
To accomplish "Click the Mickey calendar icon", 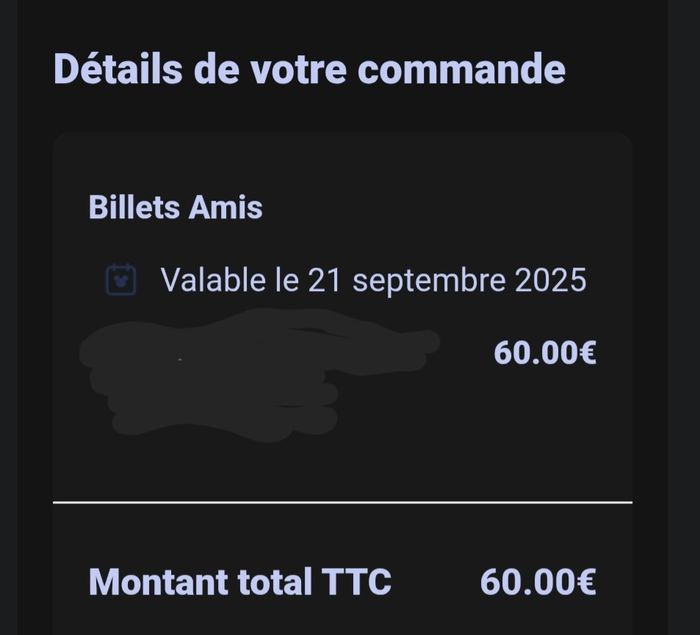I will 121,280.
